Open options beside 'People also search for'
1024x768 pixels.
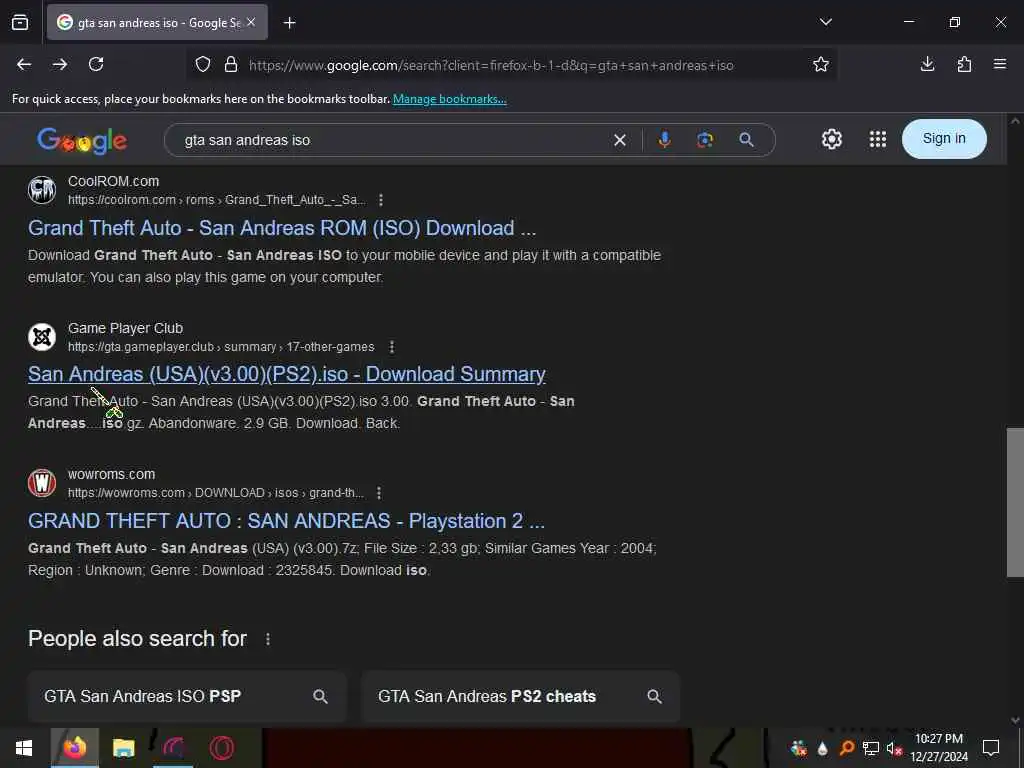(268, 639)
